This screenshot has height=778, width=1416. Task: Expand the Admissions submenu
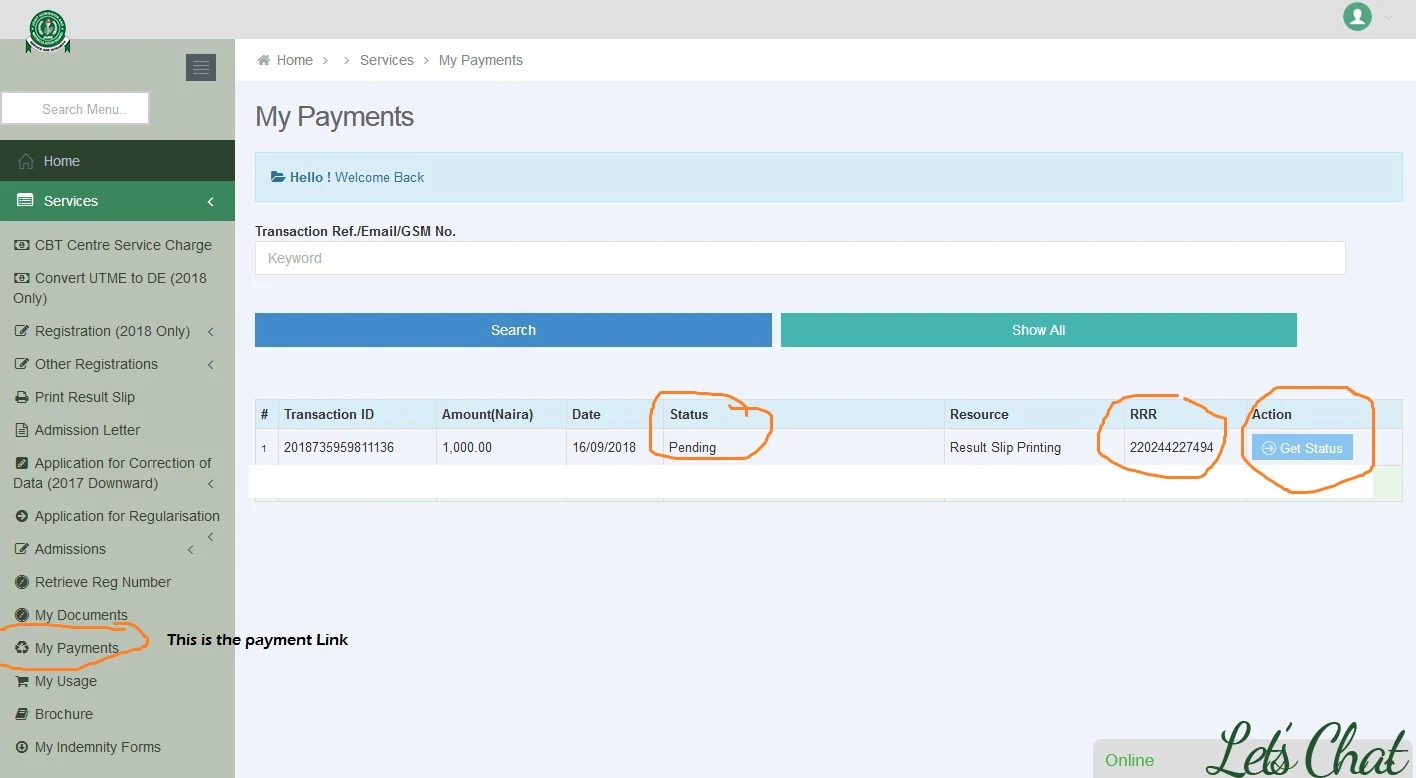pyautogui.click(x=190, y=549)
